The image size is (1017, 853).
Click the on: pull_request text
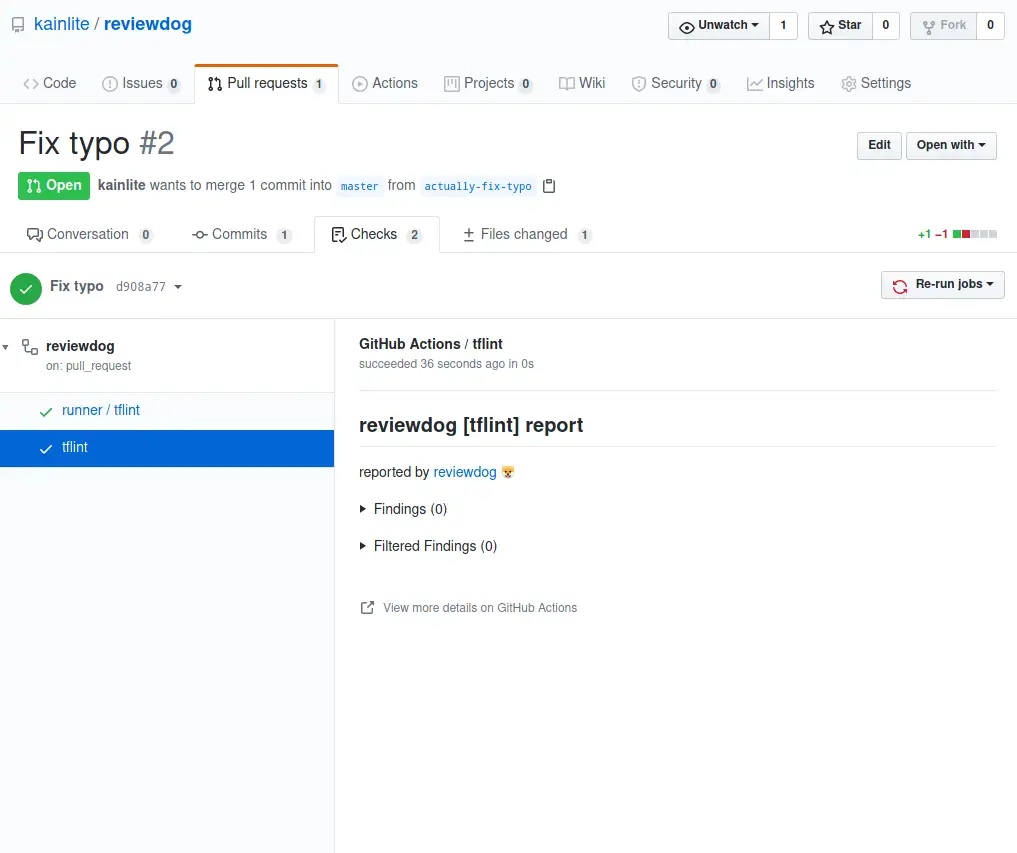pos(88,366)
